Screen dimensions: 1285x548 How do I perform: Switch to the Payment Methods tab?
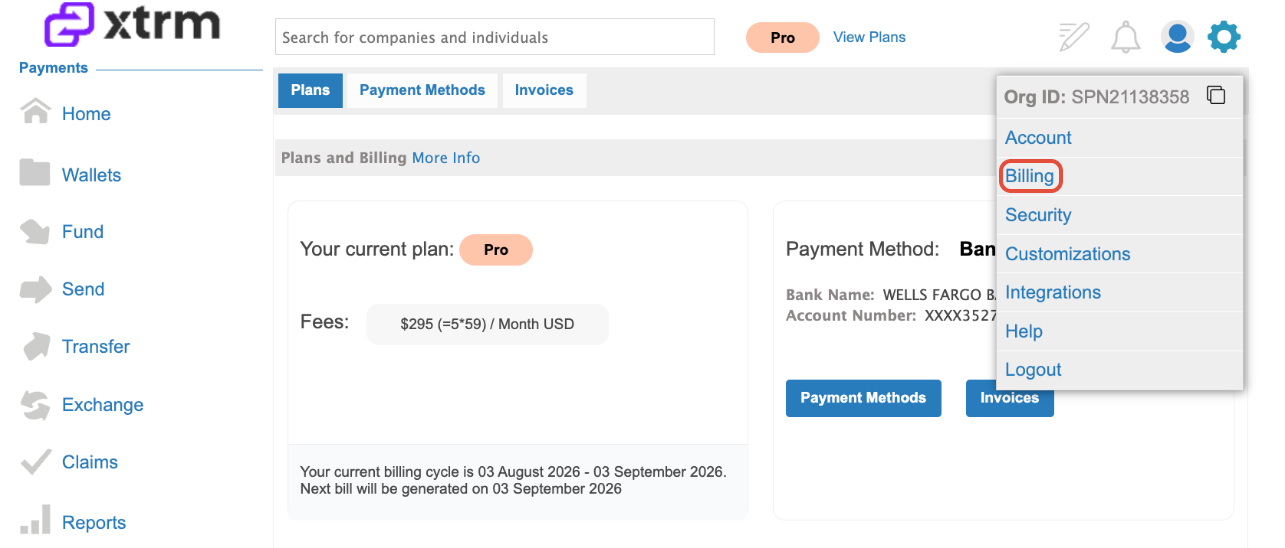coord(422,90)
